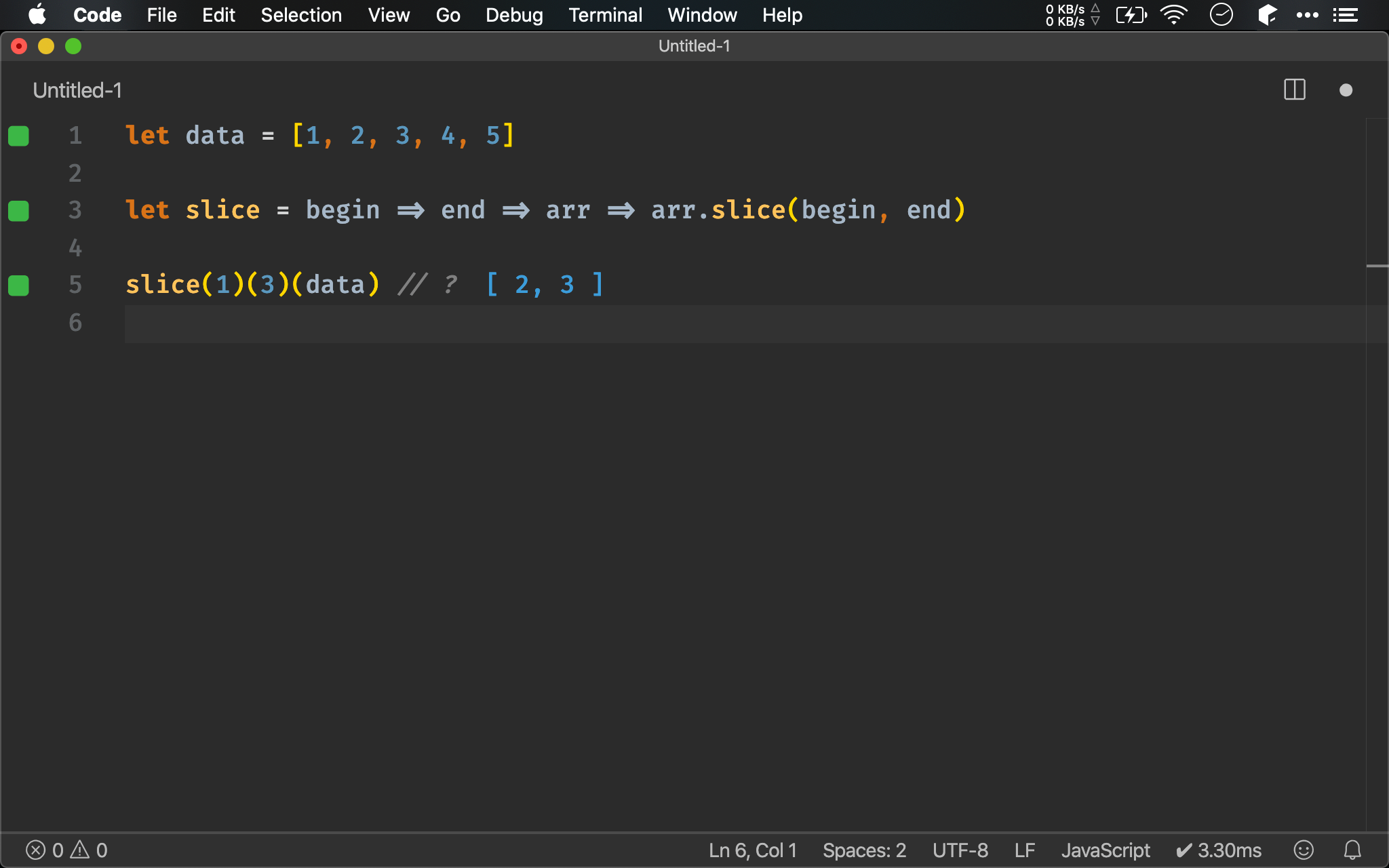Open notifications bell icon

(1352, 850)
